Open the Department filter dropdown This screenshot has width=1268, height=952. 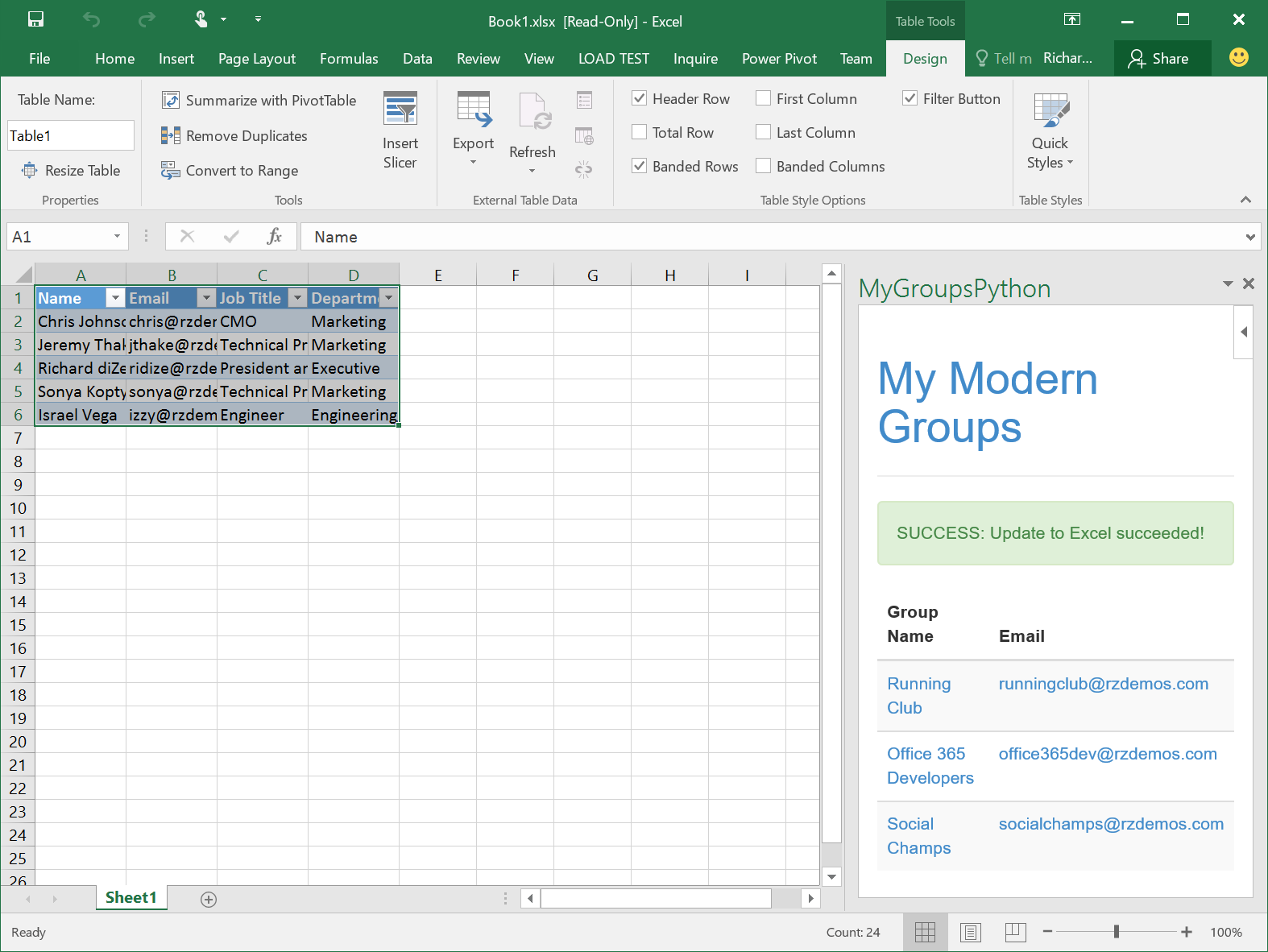pos(388,298)
